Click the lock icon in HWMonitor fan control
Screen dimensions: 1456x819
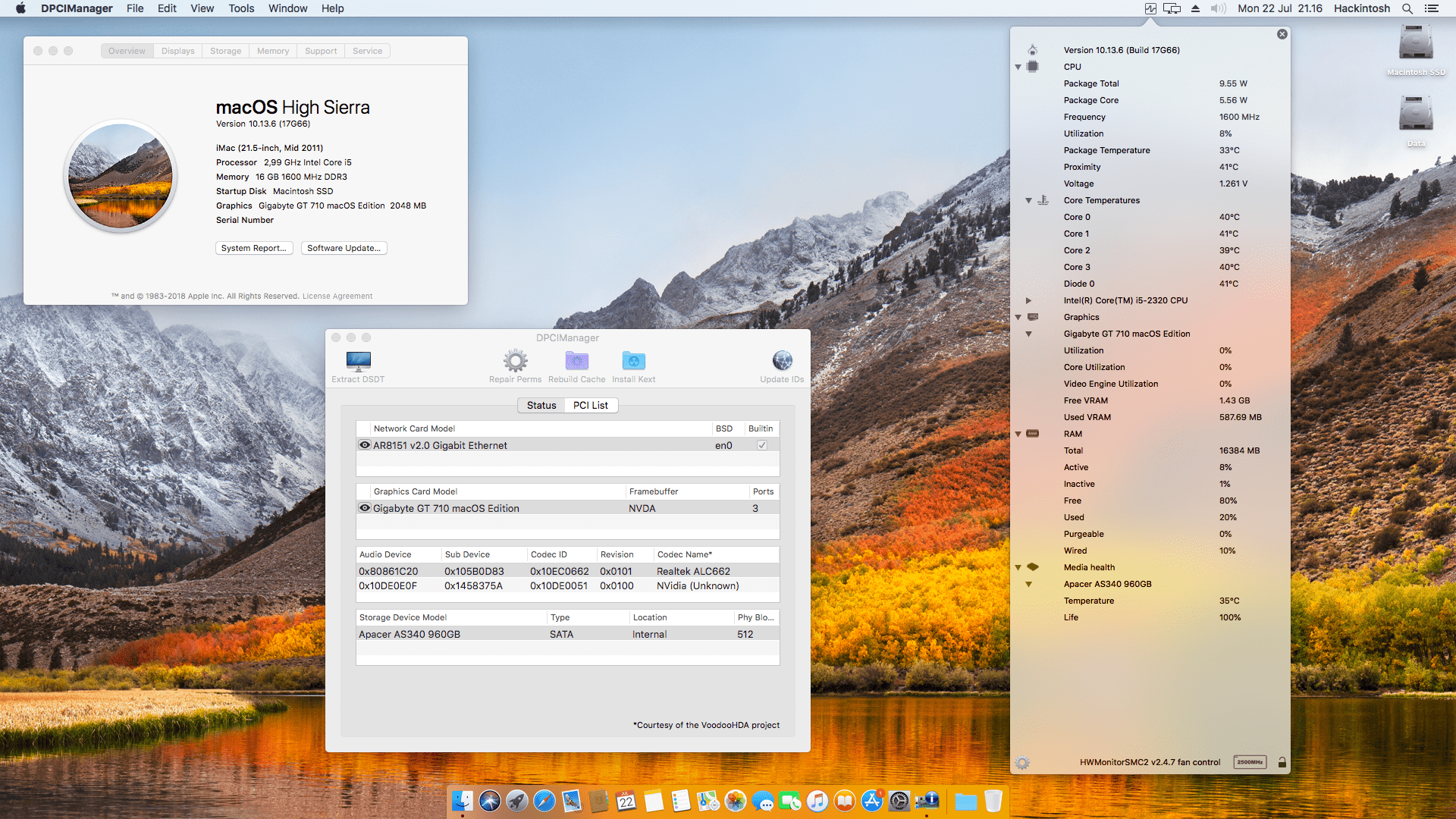[x=1282, y=762]
